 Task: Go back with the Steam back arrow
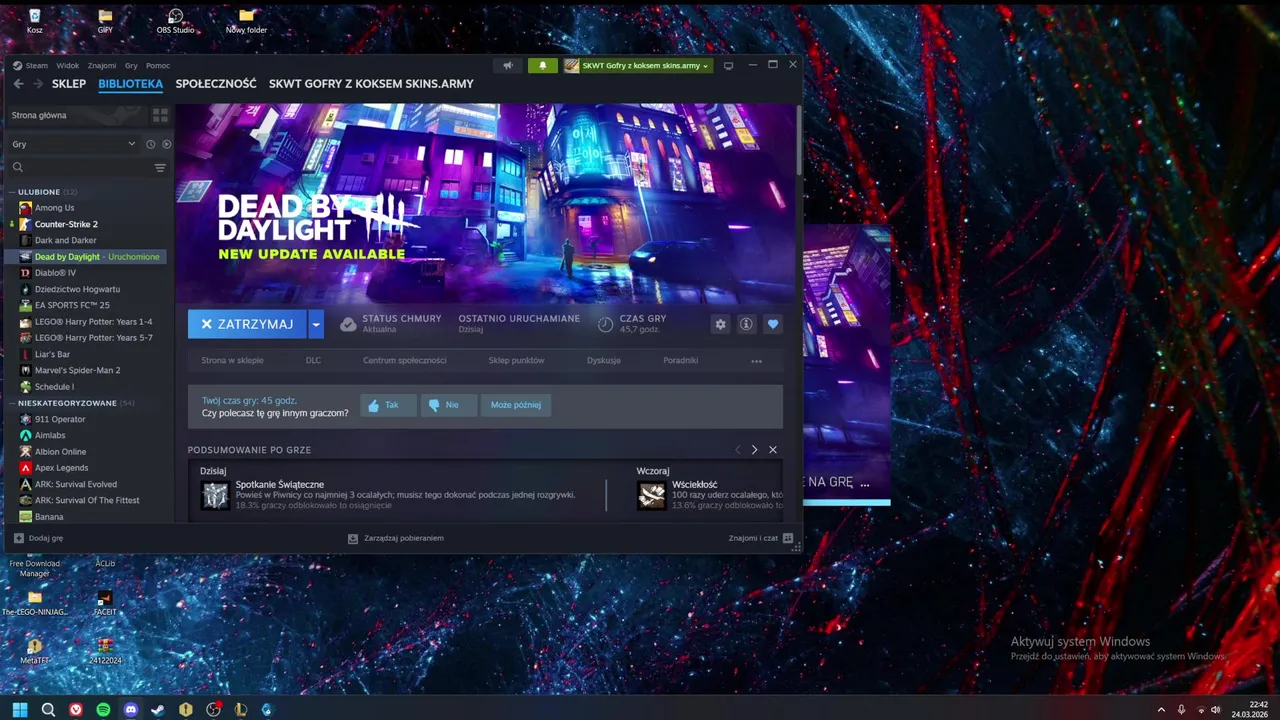point(18,84)
